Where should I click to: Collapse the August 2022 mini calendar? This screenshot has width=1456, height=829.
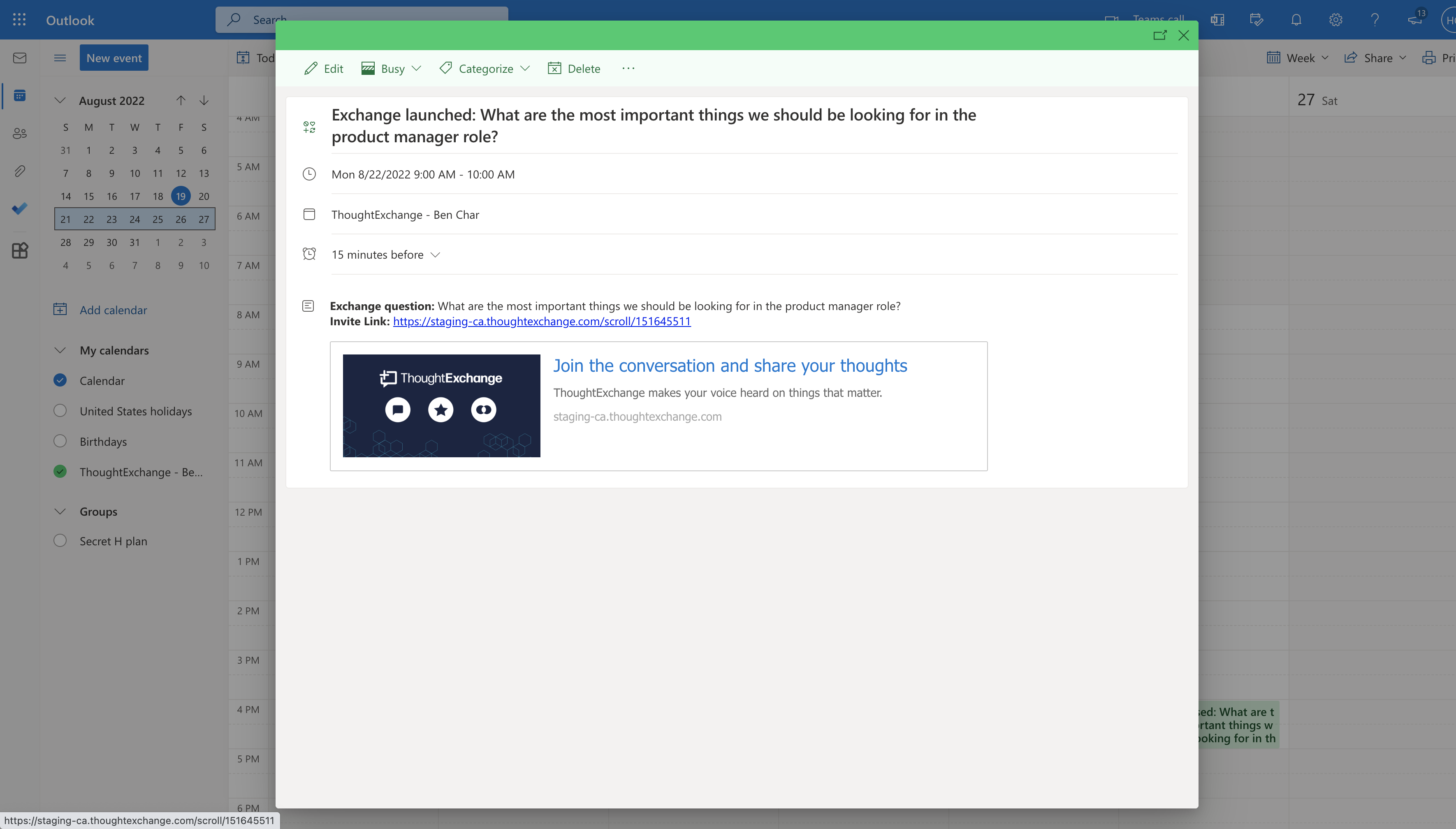[60, 101]
